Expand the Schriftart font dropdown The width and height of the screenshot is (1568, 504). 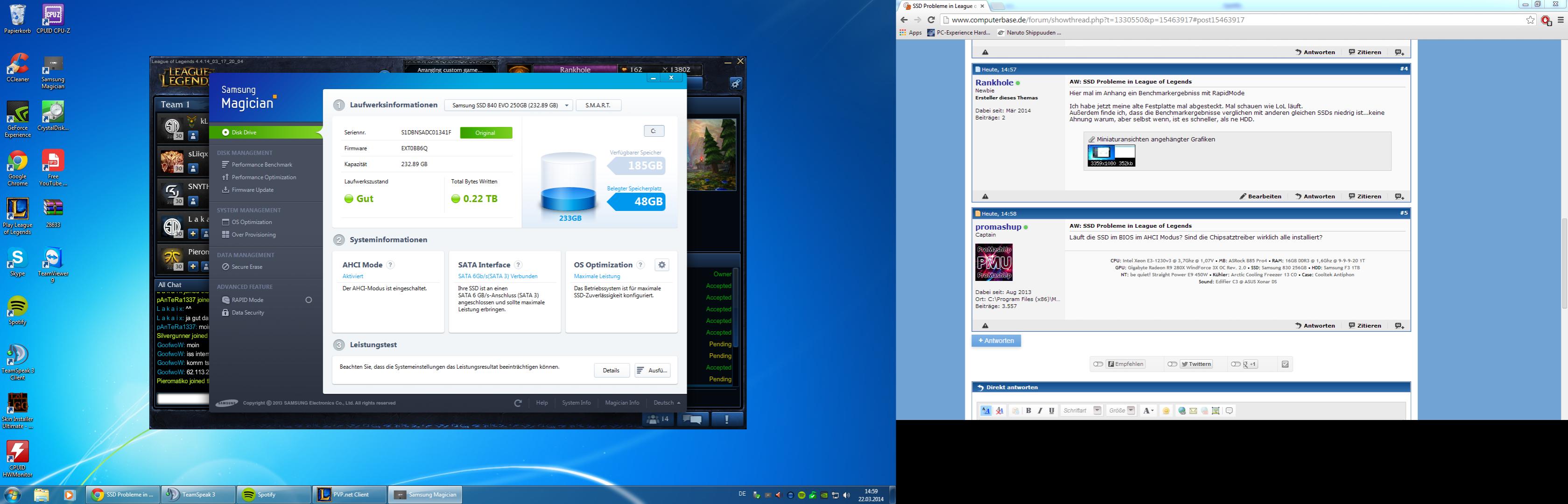(1097, 410)
